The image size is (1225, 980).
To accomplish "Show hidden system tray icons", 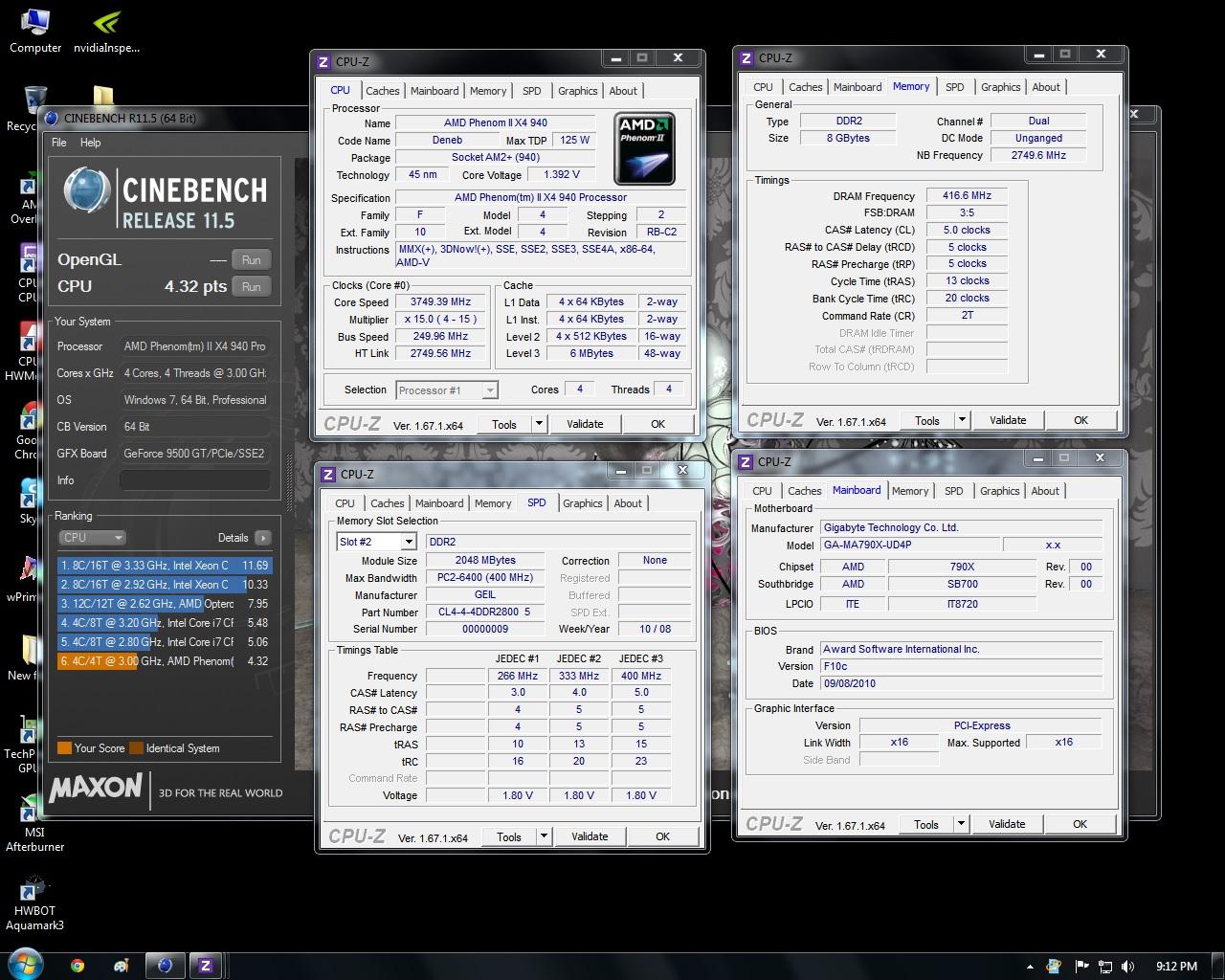I will pos(1030,967).
